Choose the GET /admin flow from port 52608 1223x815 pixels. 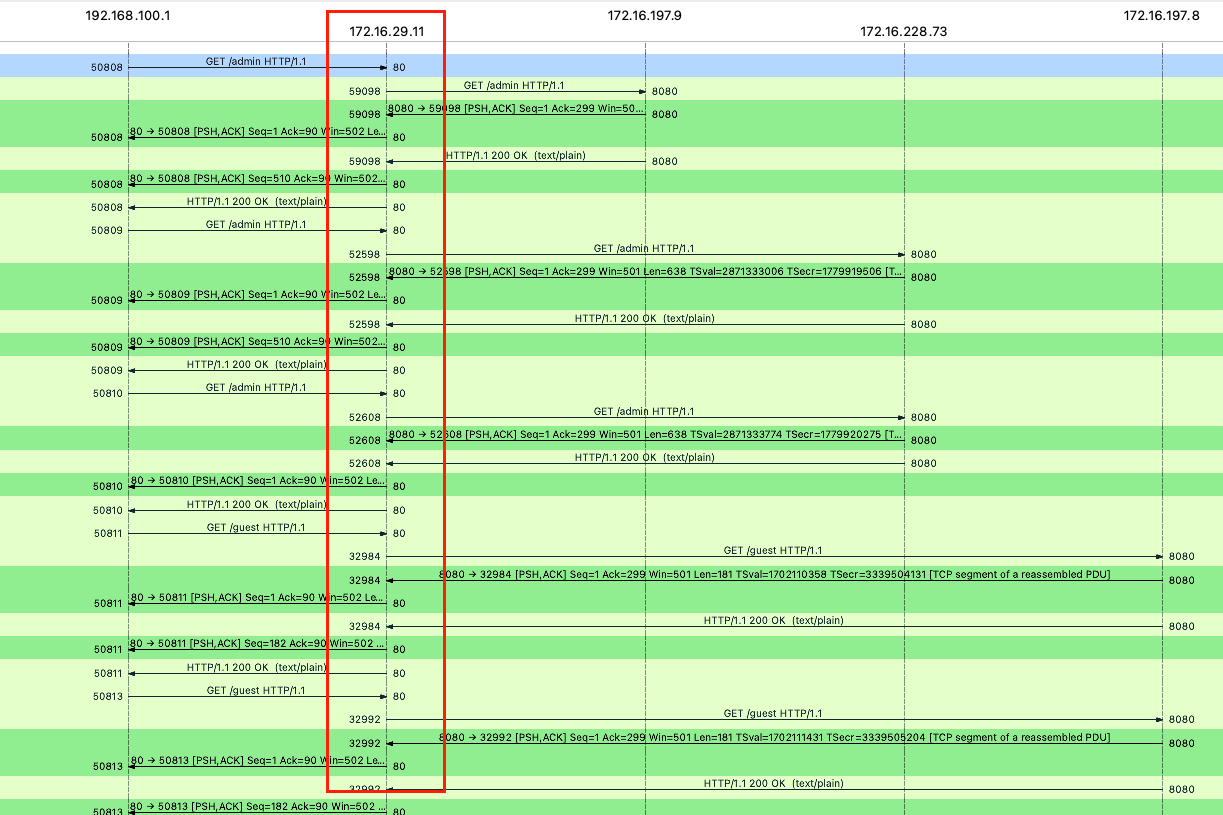pyautogui.click(x=644, y=412)
